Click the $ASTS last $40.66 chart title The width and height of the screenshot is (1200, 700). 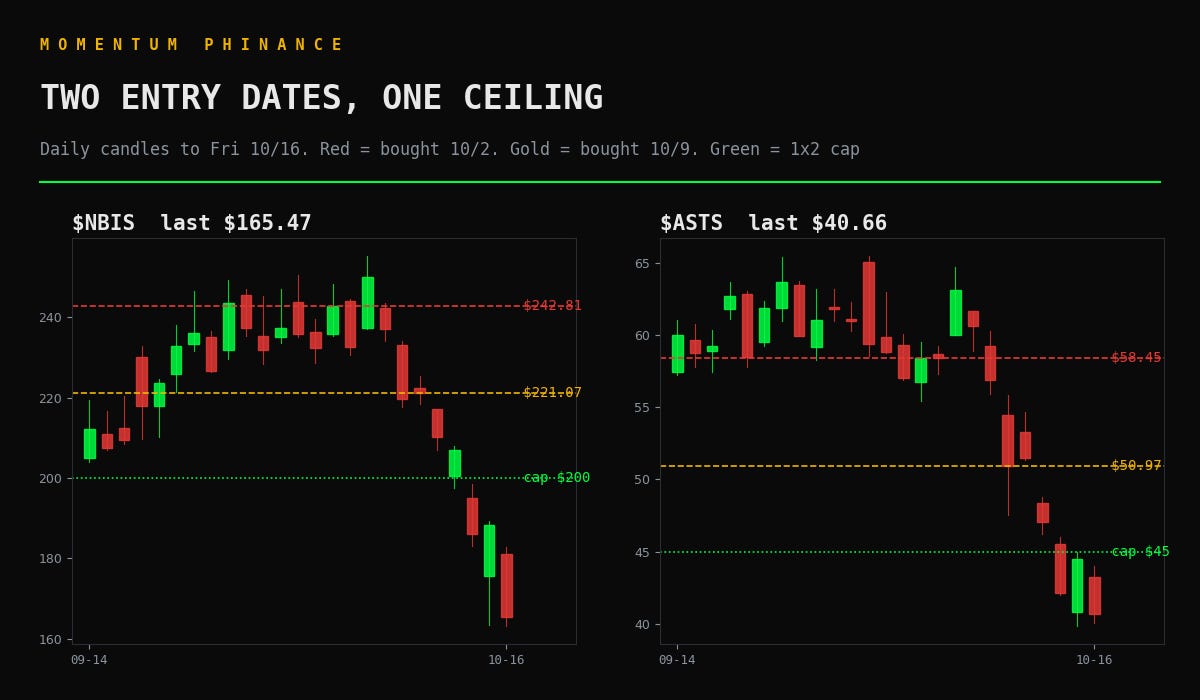pos(773,223)
